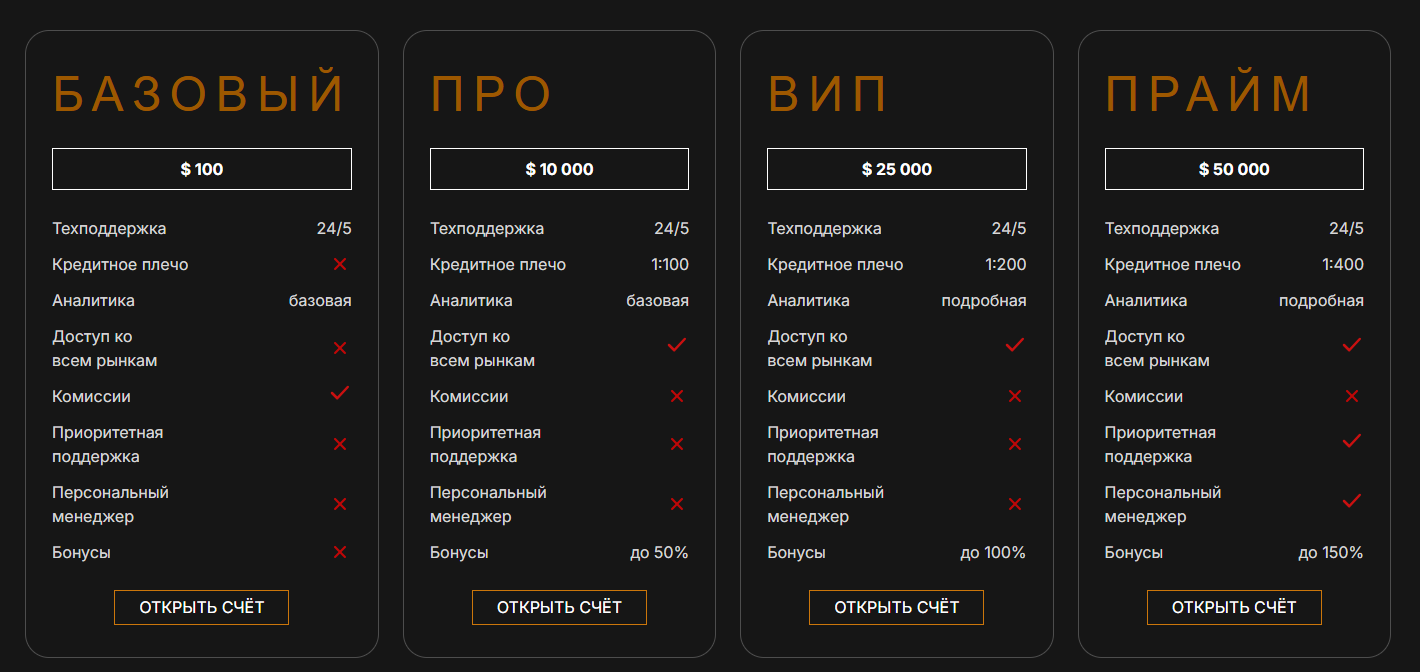
Task: Click the $ 100 price box
Action: pos(202,169)
